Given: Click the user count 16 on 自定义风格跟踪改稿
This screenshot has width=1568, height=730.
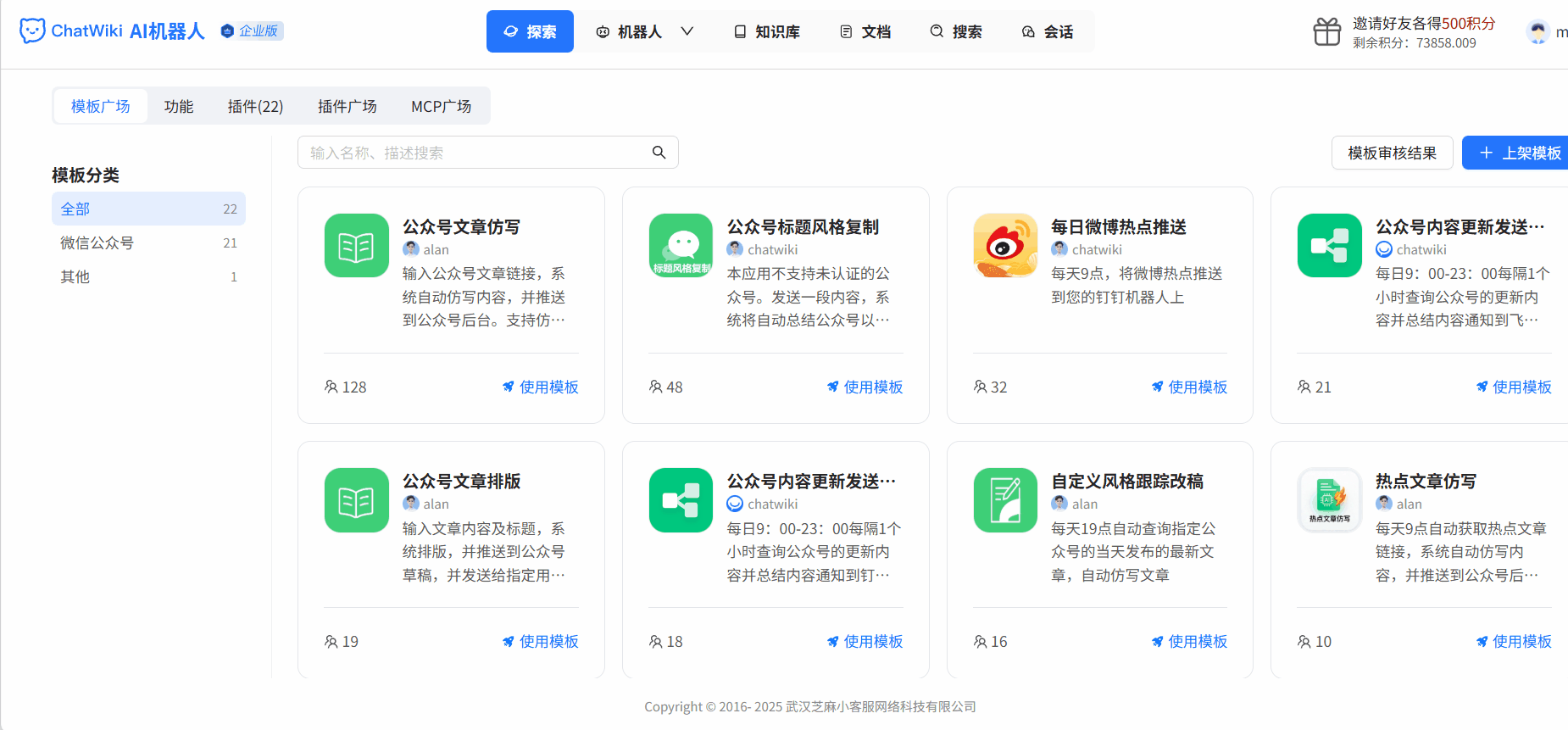Looking at the screenshot, I should [991, 642].
